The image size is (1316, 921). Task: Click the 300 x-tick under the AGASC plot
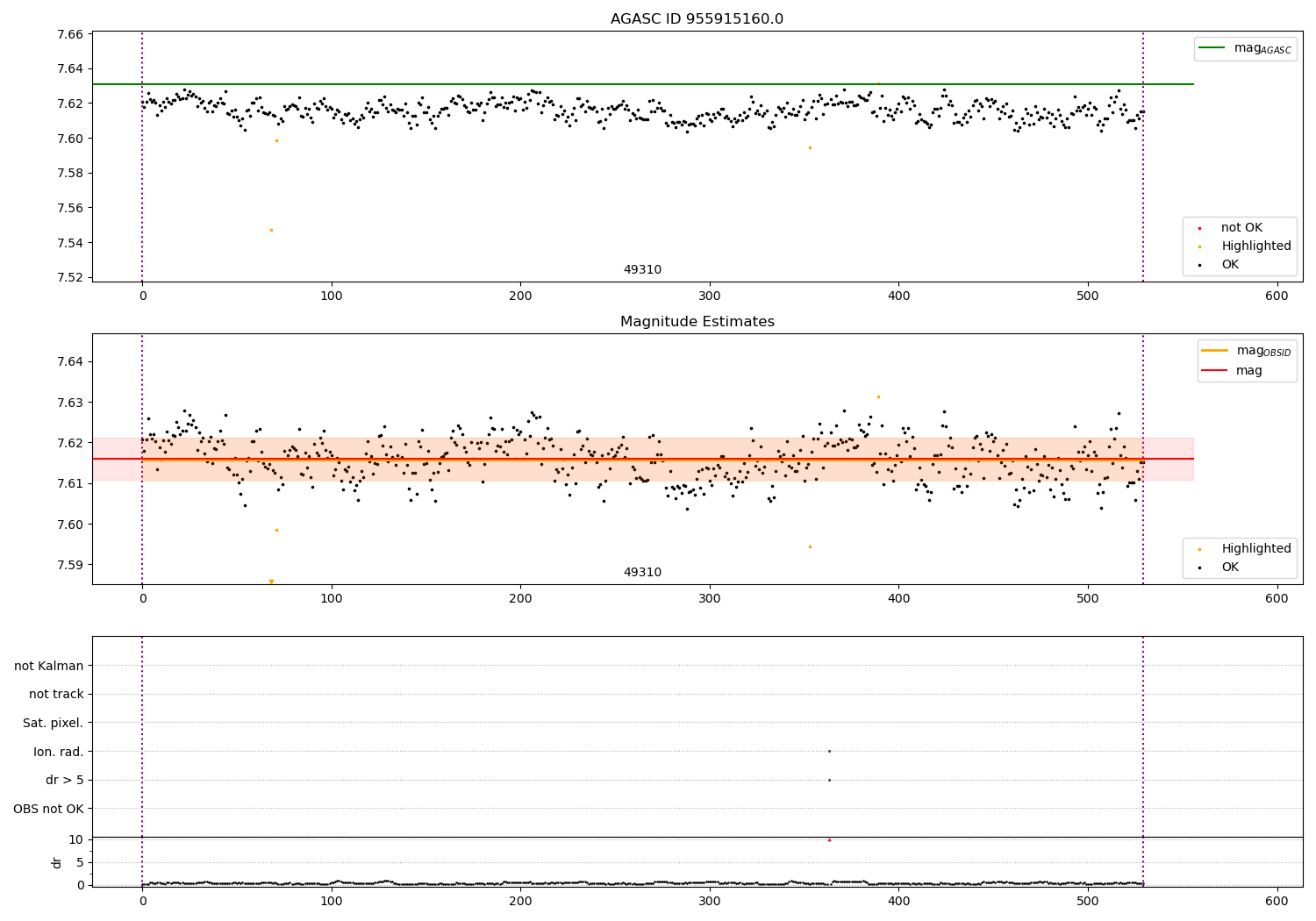pyautogui.click(x=710, y=296)
